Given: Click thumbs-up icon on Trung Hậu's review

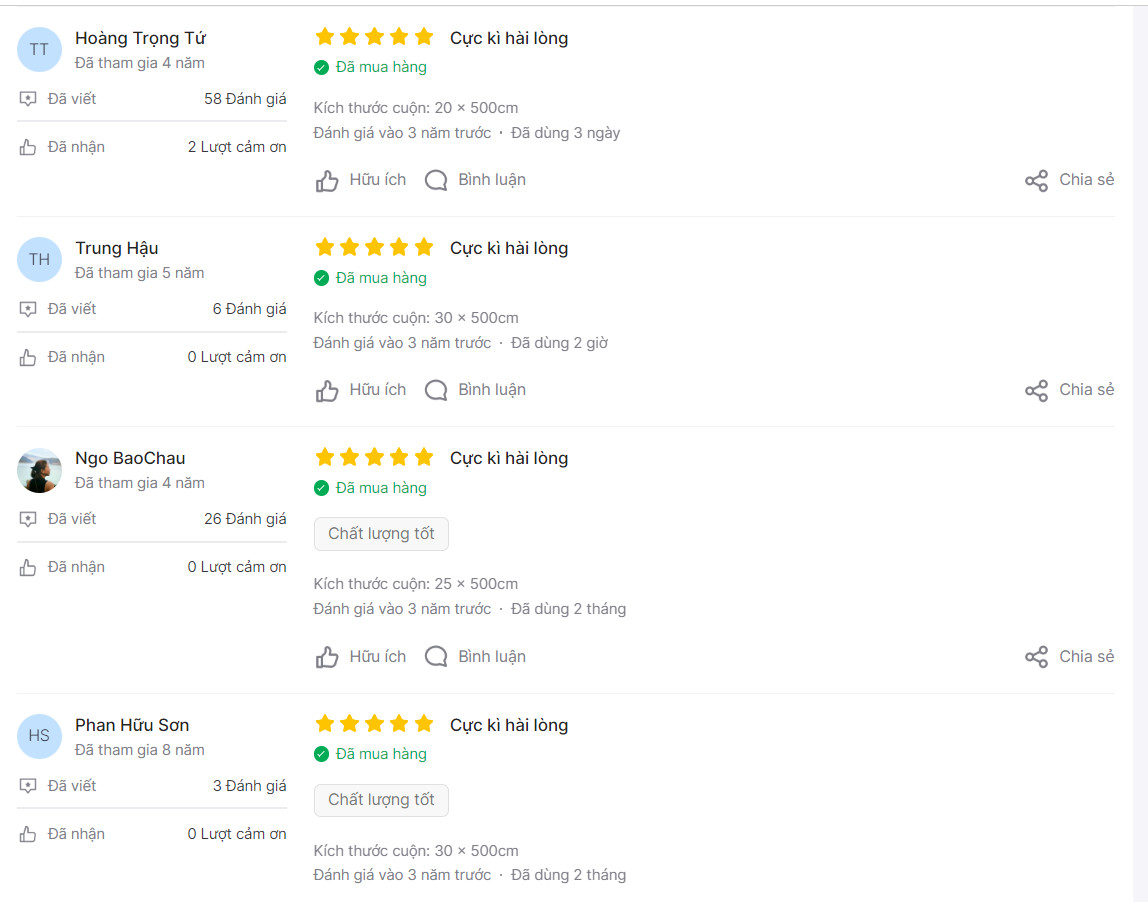Looking at the screenshot, I should (327, 391).
